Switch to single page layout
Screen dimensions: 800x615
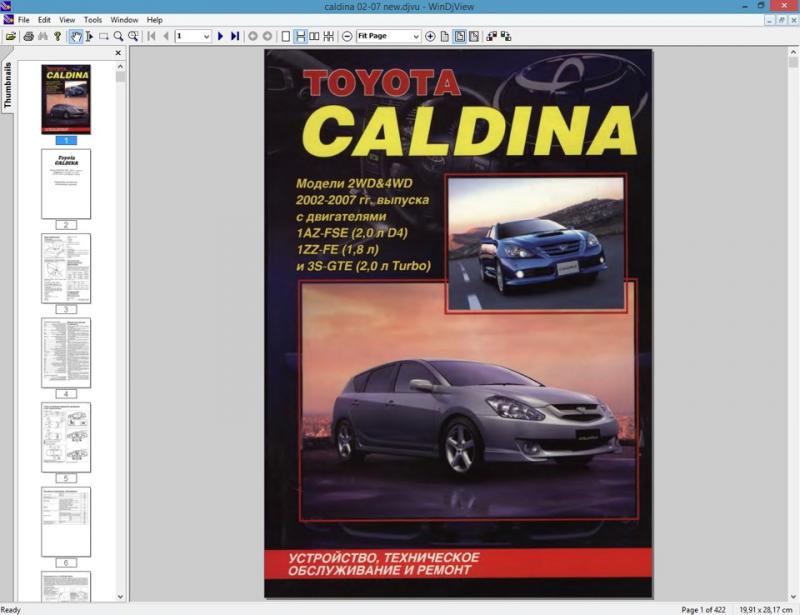(x=286, y=36)
